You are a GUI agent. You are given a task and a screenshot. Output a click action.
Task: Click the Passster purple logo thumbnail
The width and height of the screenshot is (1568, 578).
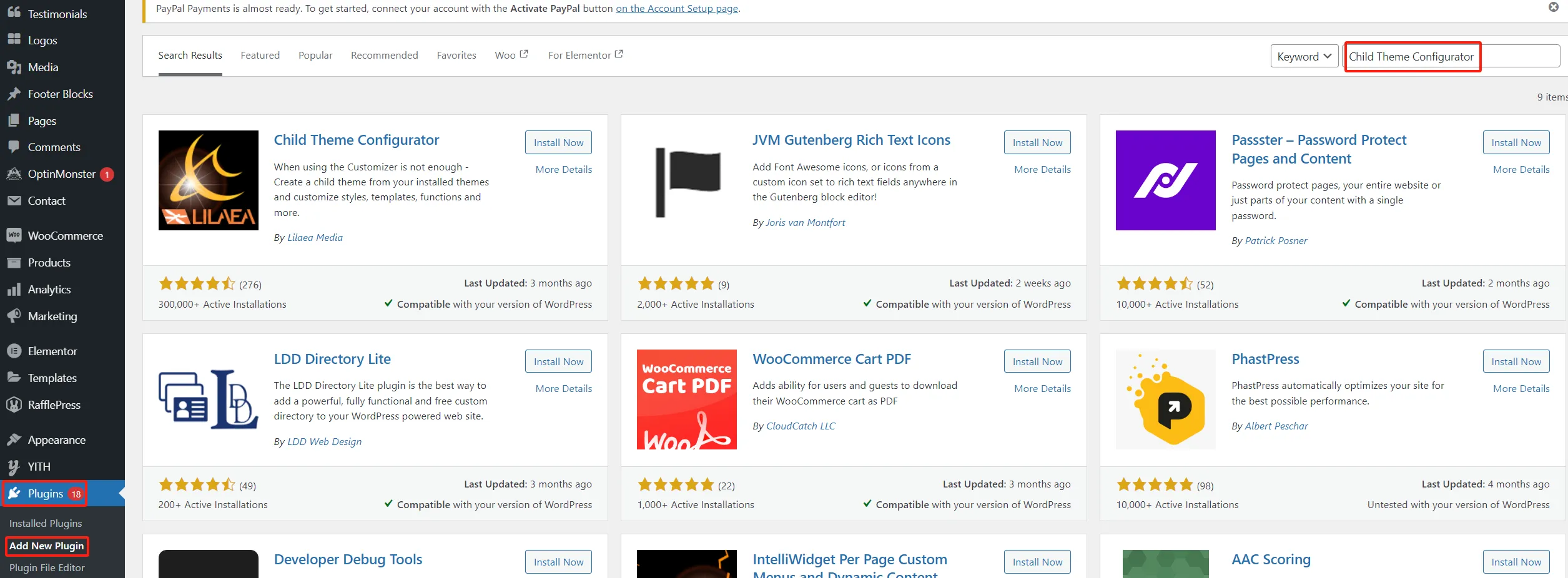1166,180
